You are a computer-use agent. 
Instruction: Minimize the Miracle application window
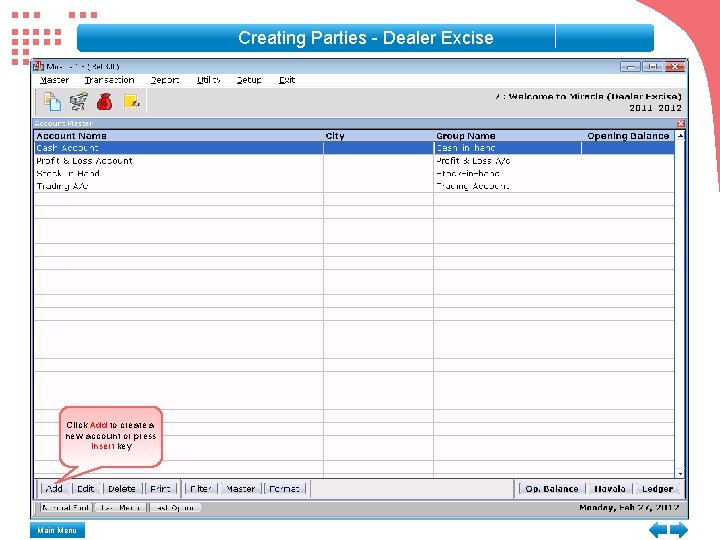(x=630, y=67)
